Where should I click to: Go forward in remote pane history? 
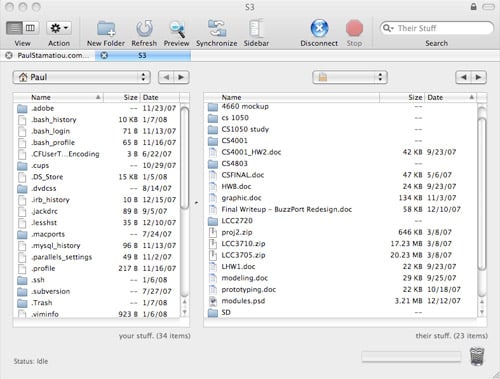[479, 77]
